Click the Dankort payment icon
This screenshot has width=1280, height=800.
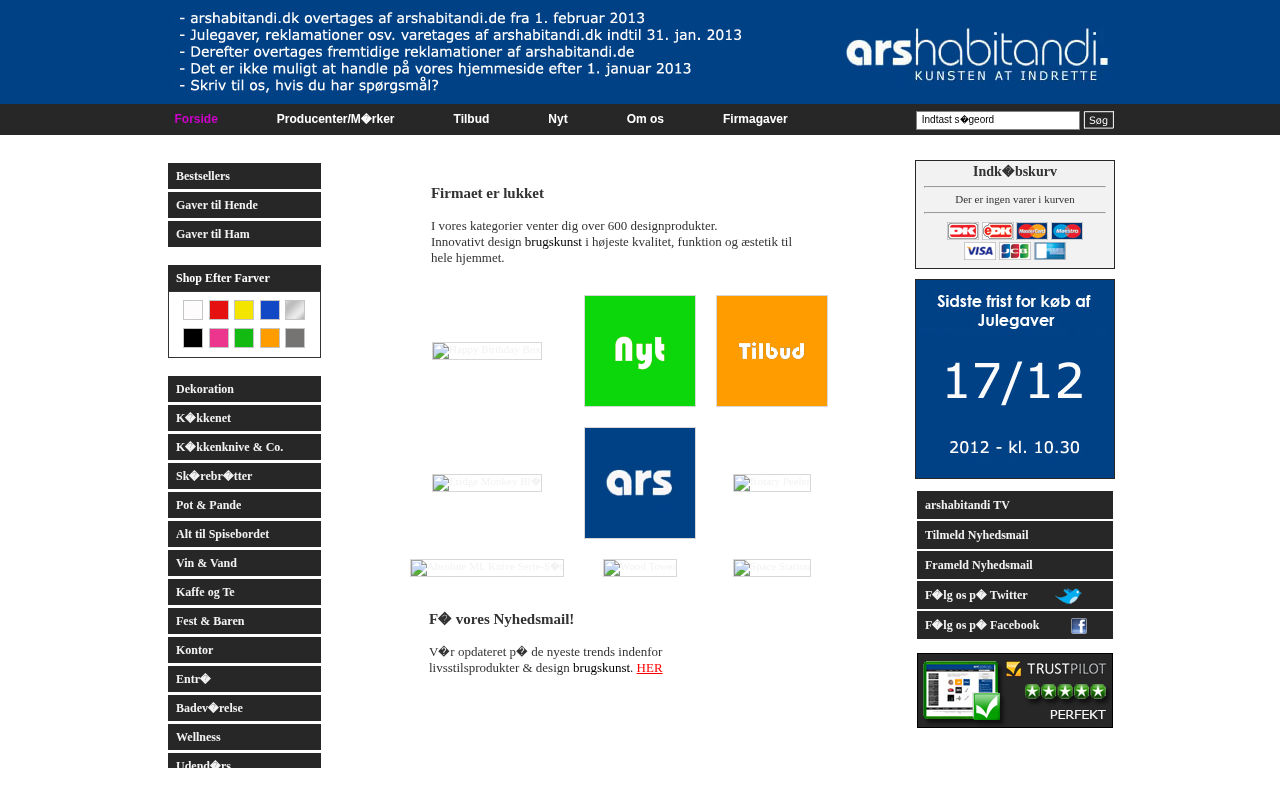click(963, 231)
